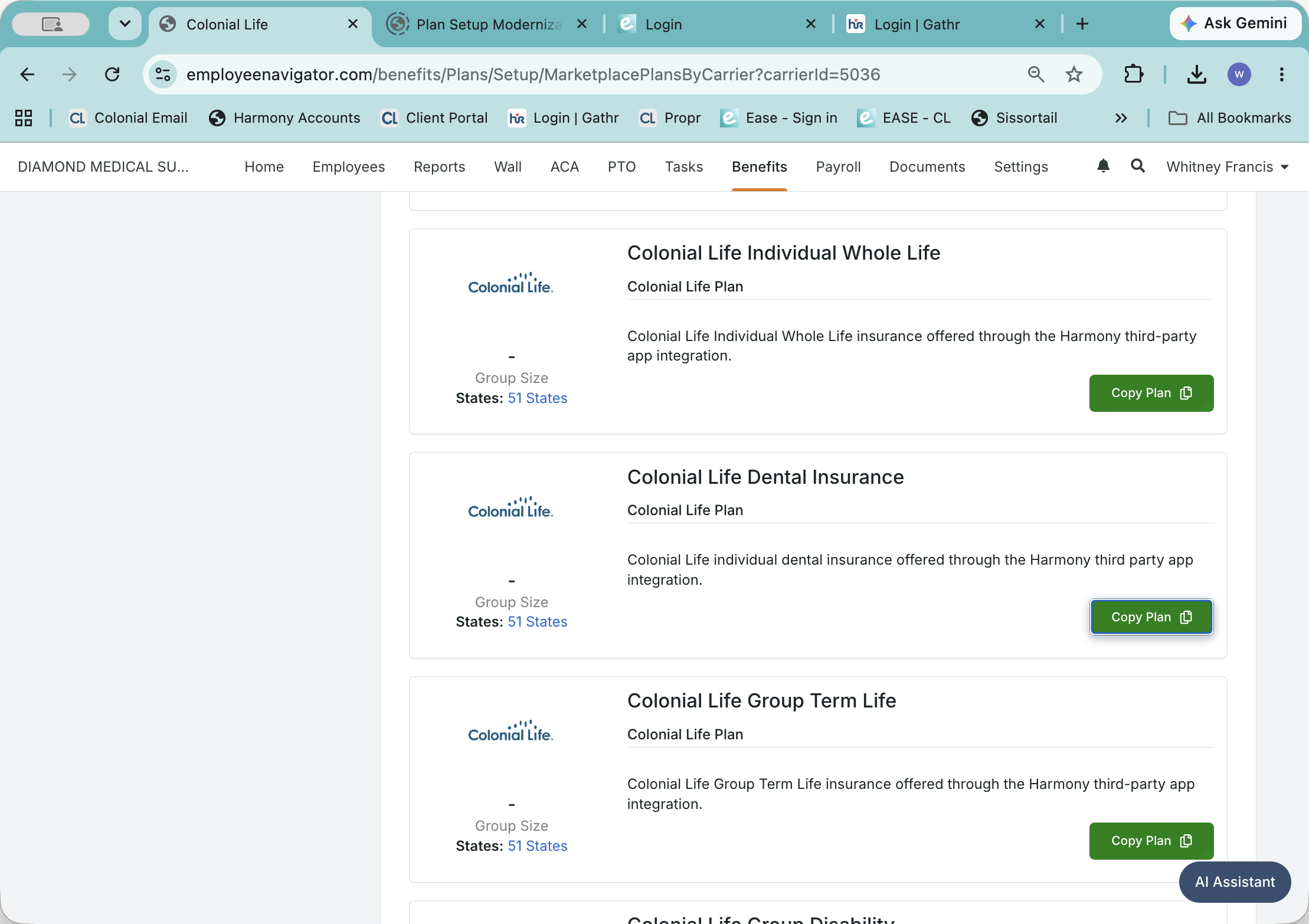The height and width of the screenshot is (924, 1309).
Task: Open Login | Gathr bookmark
Action: (x=564, y=118)
